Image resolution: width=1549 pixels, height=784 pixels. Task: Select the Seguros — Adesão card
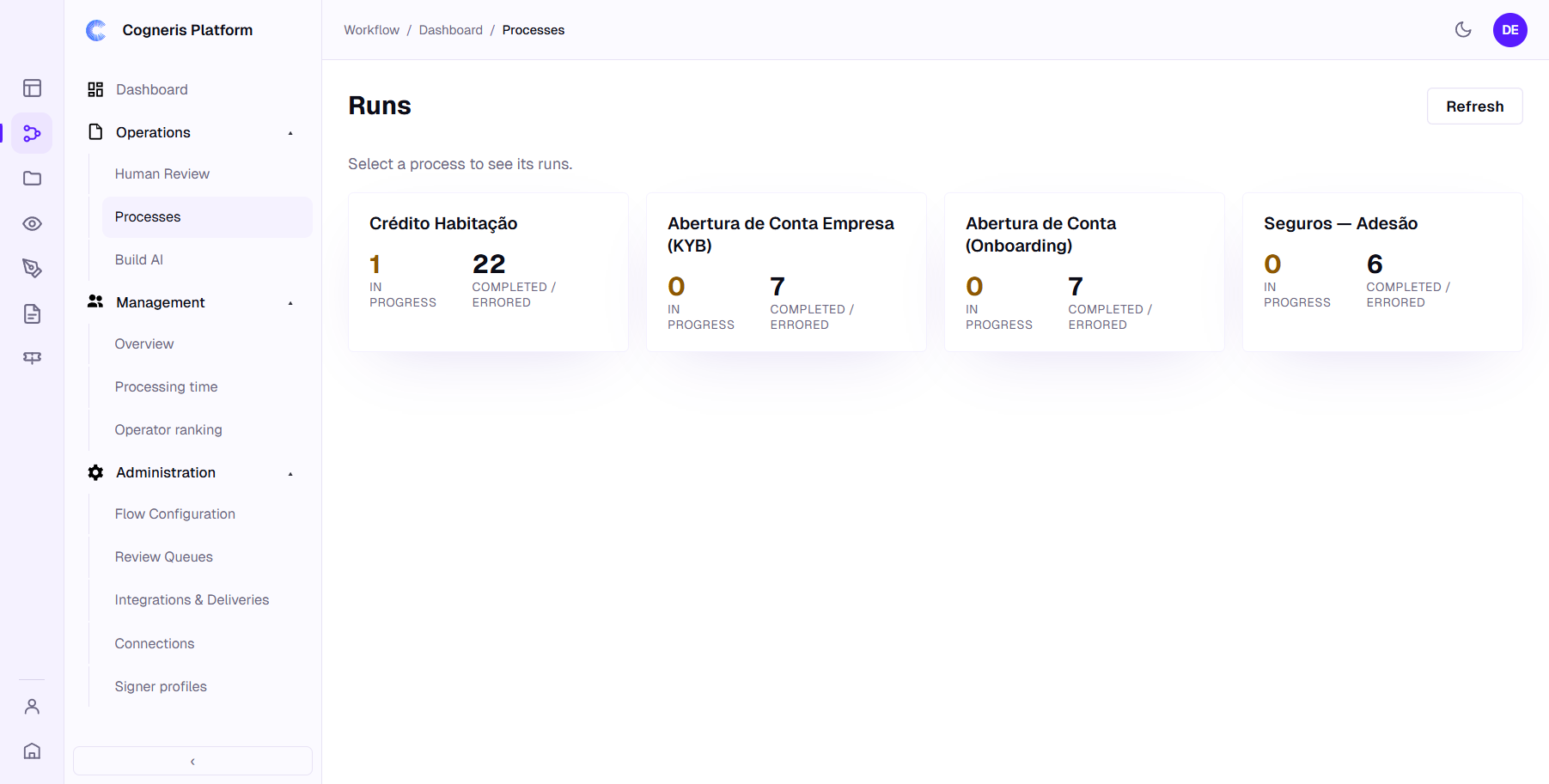(1382, 272)
